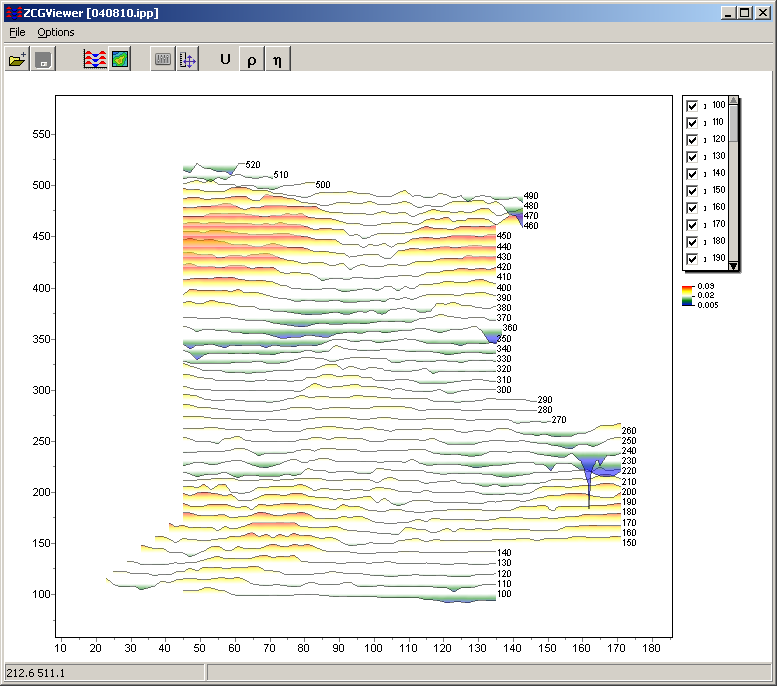
Task: Switch to wiggle profiles plot view
Action: 95,60
